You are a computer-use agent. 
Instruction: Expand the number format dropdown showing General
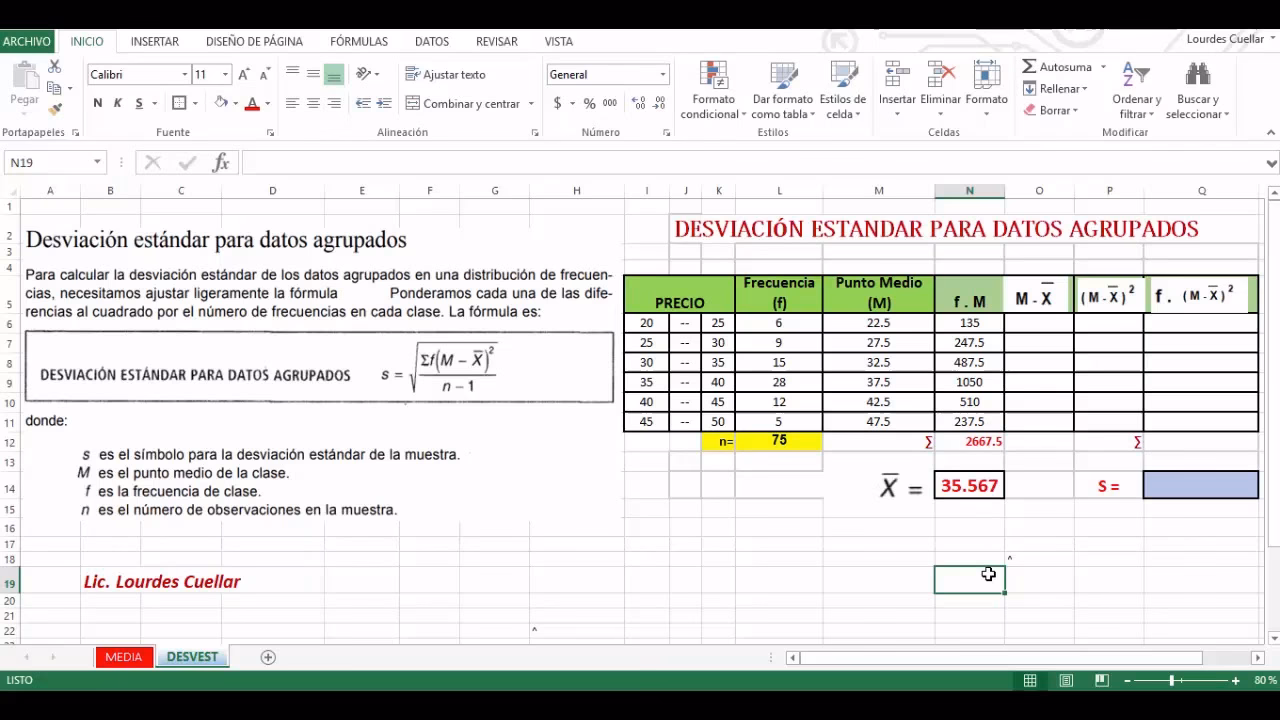[x=662, y=74]
